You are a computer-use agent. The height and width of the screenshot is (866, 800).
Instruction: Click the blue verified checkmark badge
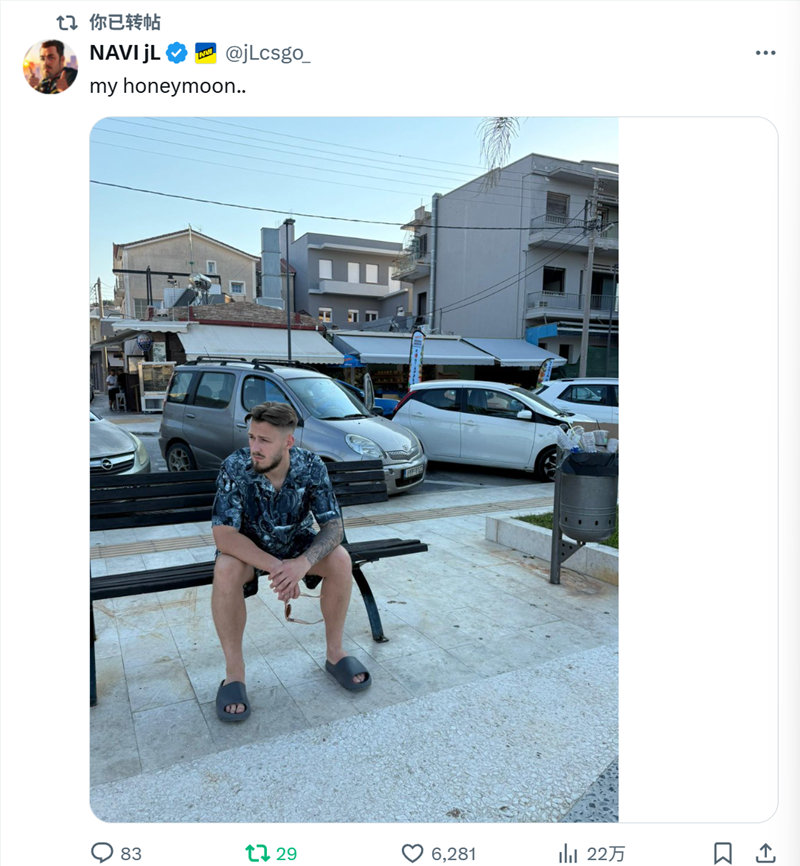pos(177,53)
